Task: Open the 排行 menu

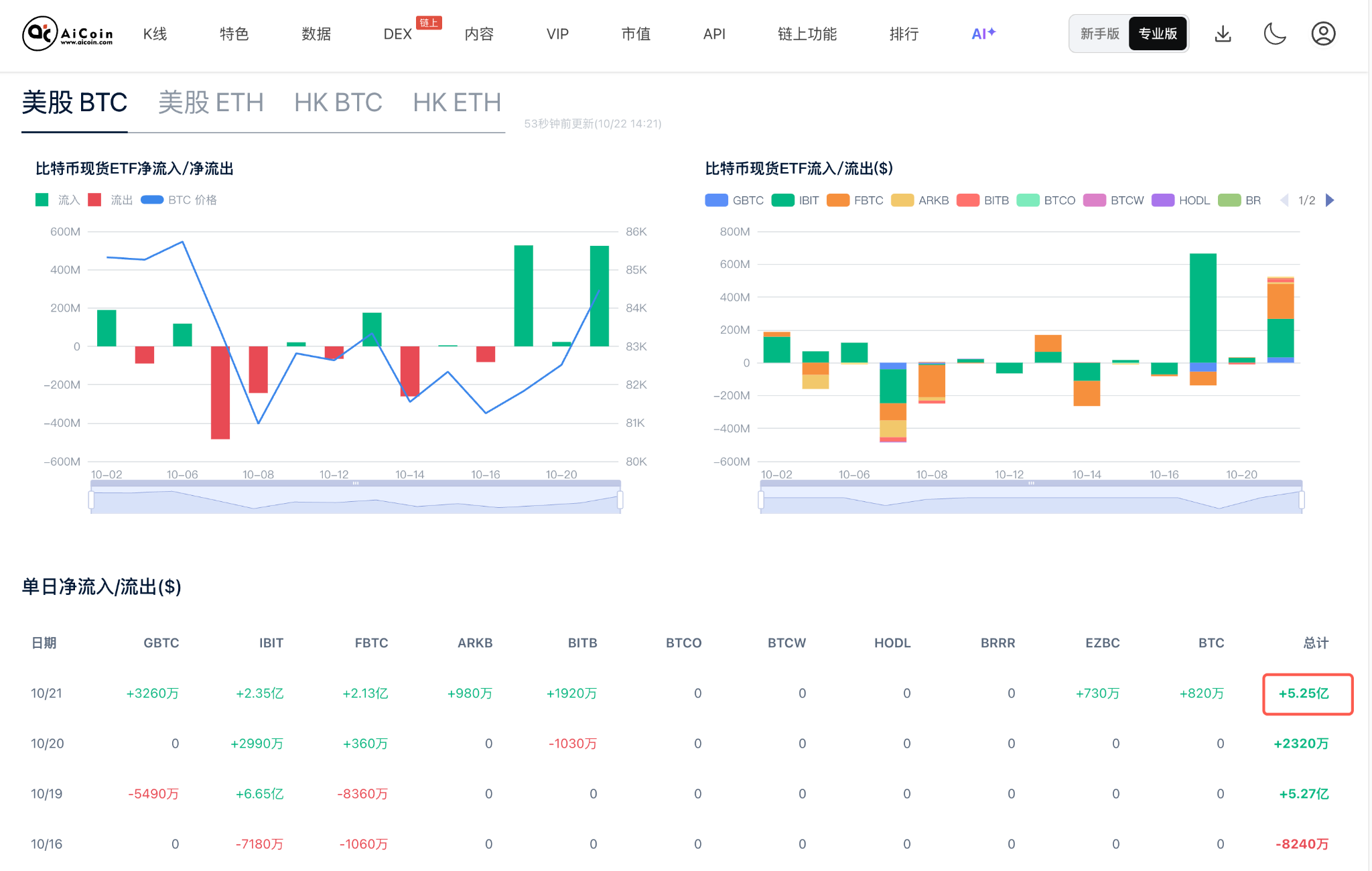Action: pos(904,33)
